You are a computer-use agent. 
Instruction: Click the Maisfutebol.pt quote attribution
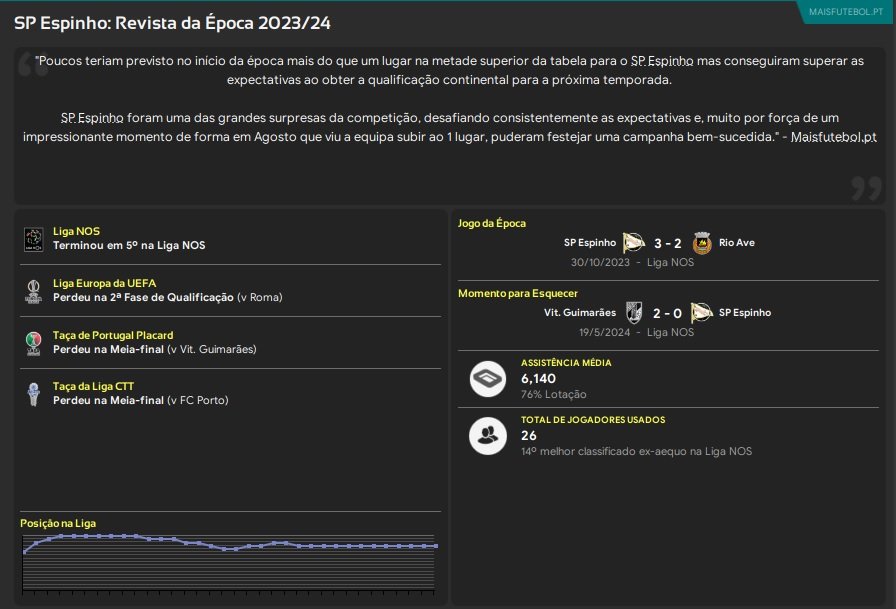[833, 137]
